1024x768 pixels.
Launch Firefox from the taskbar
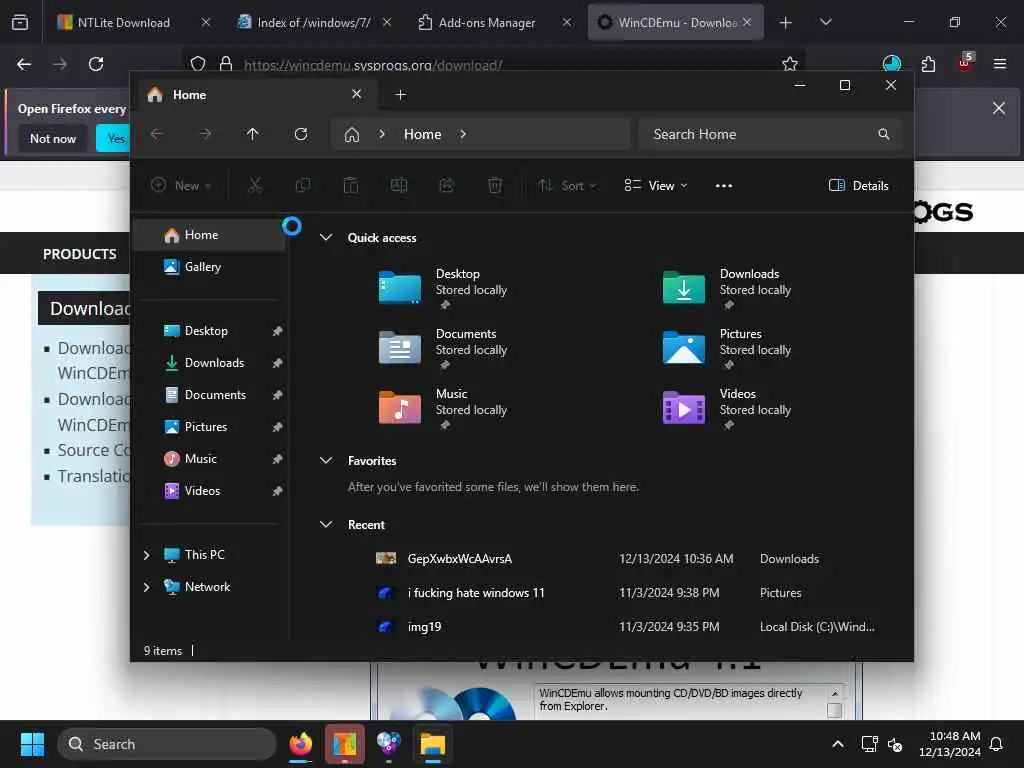[x=300, y=744]
